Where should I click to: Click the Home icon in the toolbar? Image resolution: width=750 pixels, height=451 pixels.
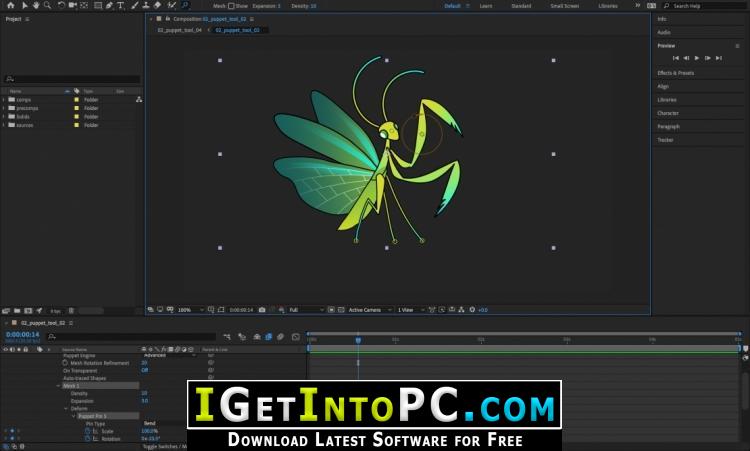tap(11, 6)
